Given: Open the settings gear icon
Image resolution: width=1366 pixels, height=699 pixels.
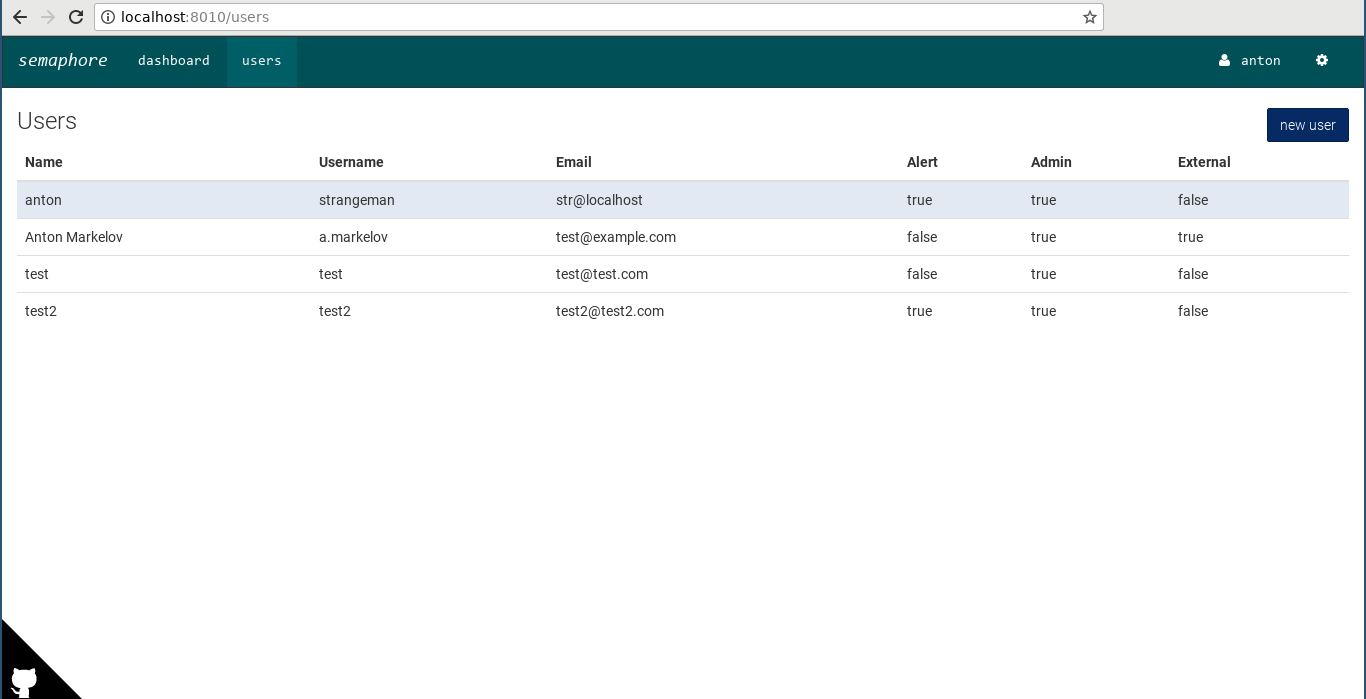Looking at the screenshot, I should coord(1322,61).
